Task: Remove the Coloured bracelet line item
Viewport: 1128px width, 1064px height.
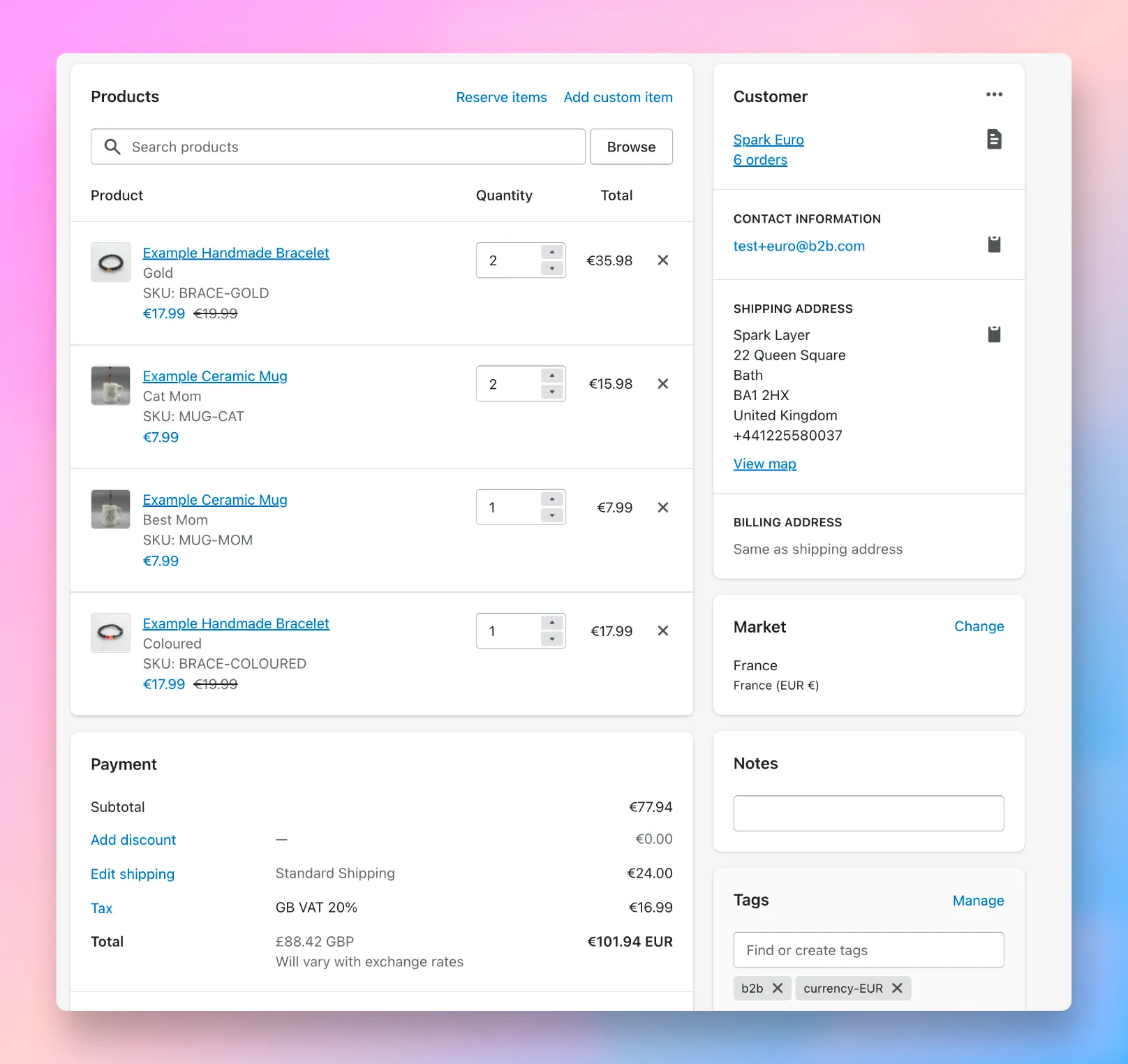Action: [663, 631]
